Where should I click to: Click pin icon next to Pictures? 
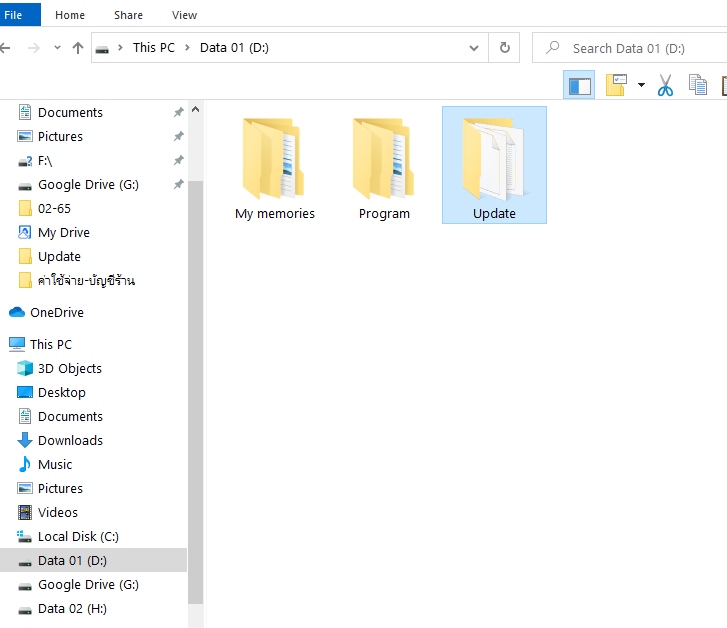179,136
